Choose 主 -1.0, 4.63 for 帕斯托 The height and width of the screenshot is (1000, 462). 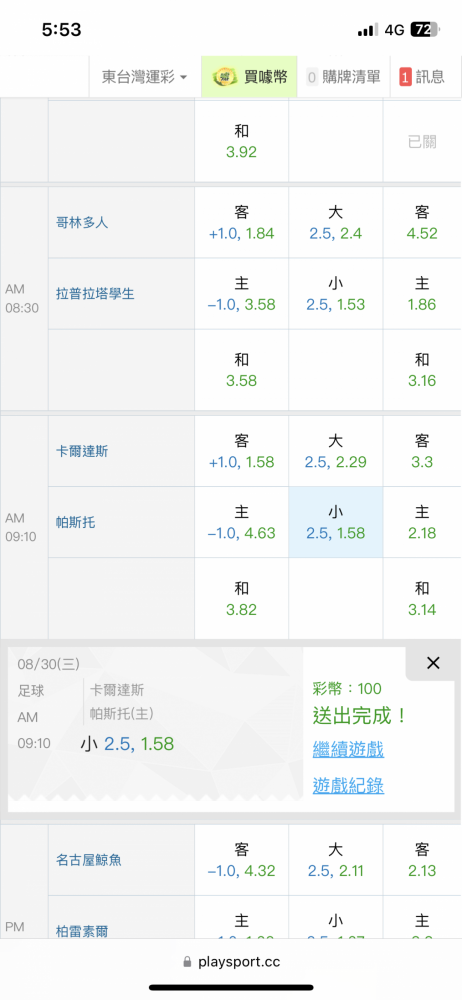coord(242,522)
